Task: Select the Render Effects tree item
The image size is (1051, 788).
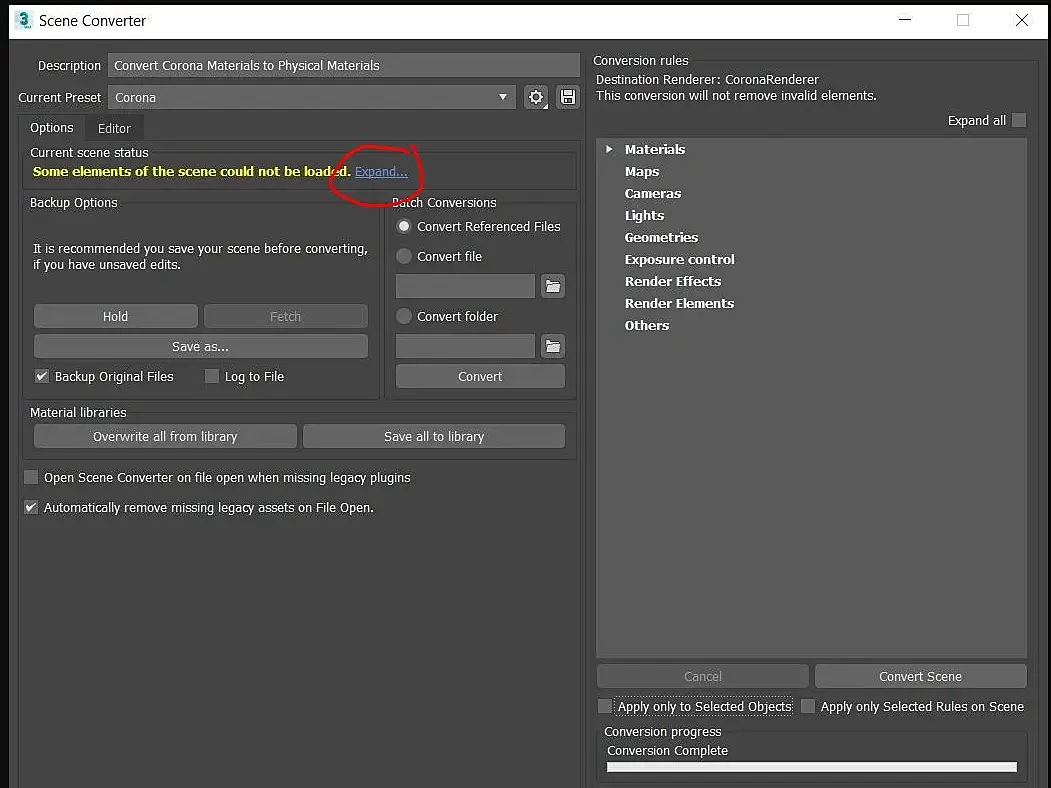Action: [672, 281]
